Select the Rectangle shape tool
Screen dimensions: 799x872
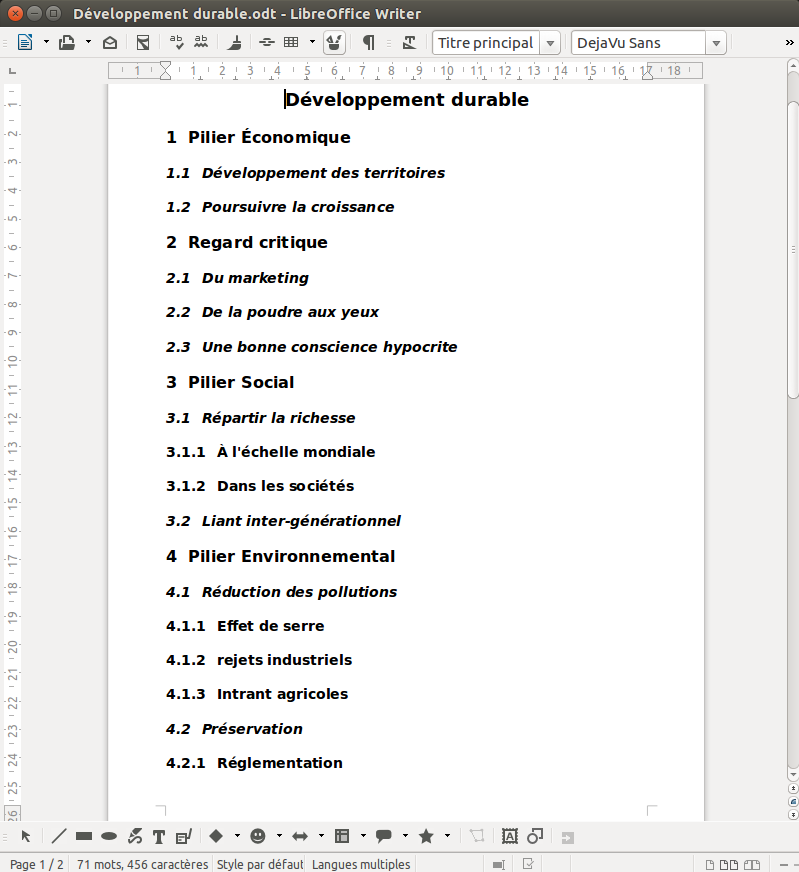84,836
